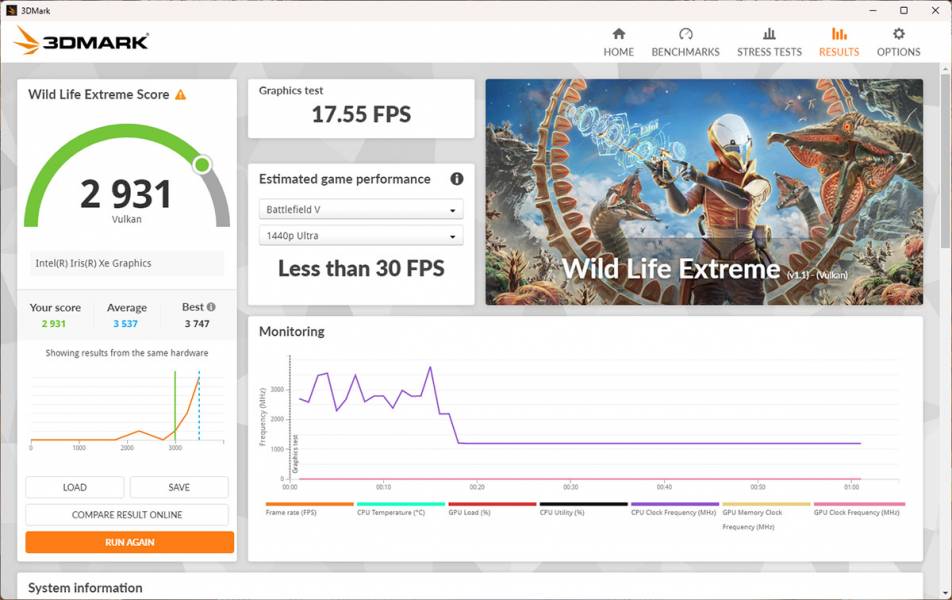Click the 3DMark app icon in title bar
This screenshot has height=600, width=952.
point(11,10)
